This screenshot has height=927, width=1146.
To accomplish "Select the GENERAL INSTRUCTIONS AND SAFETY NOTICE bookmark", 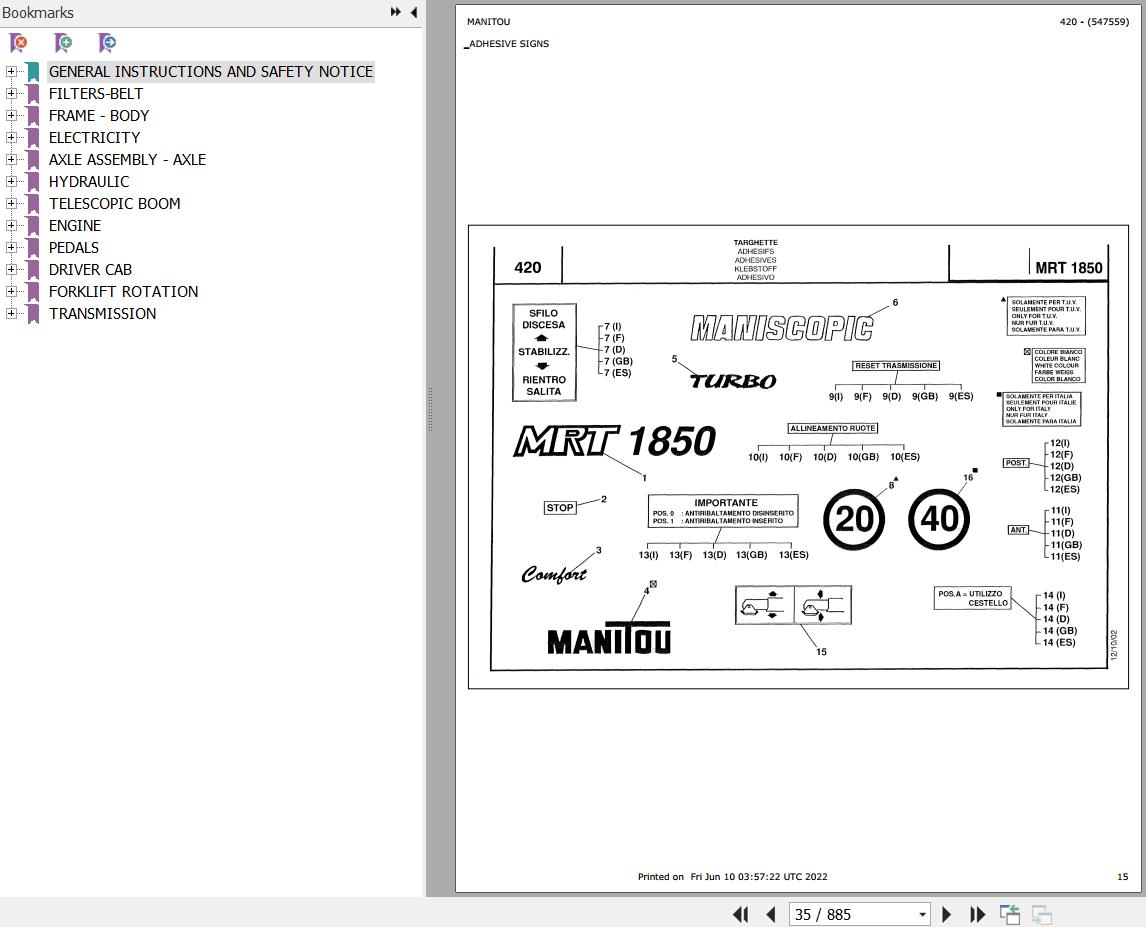I will 211,71.
